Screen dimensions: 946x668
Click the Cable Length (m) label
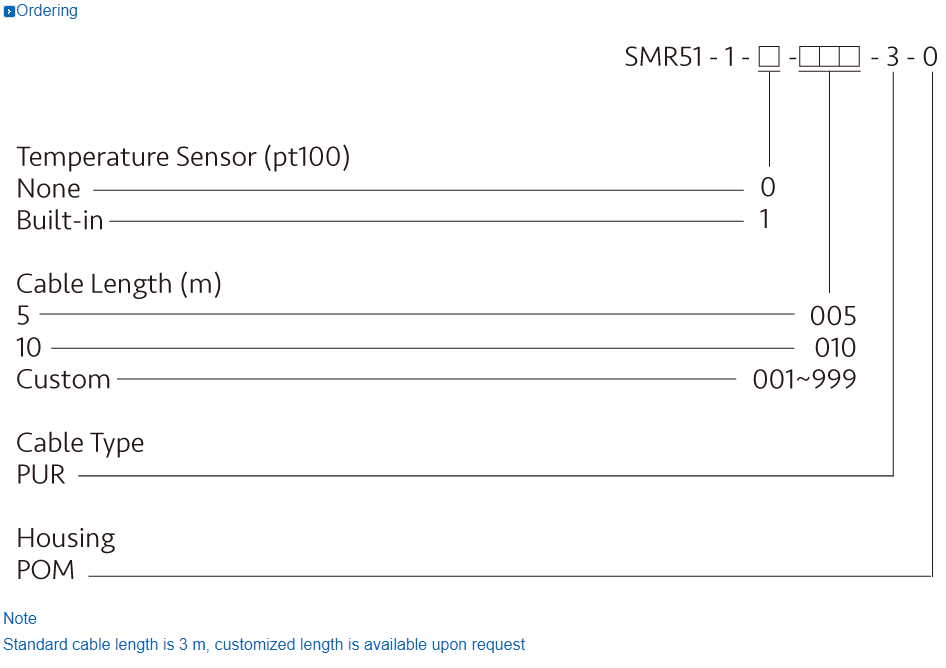[x=119, y=284]
